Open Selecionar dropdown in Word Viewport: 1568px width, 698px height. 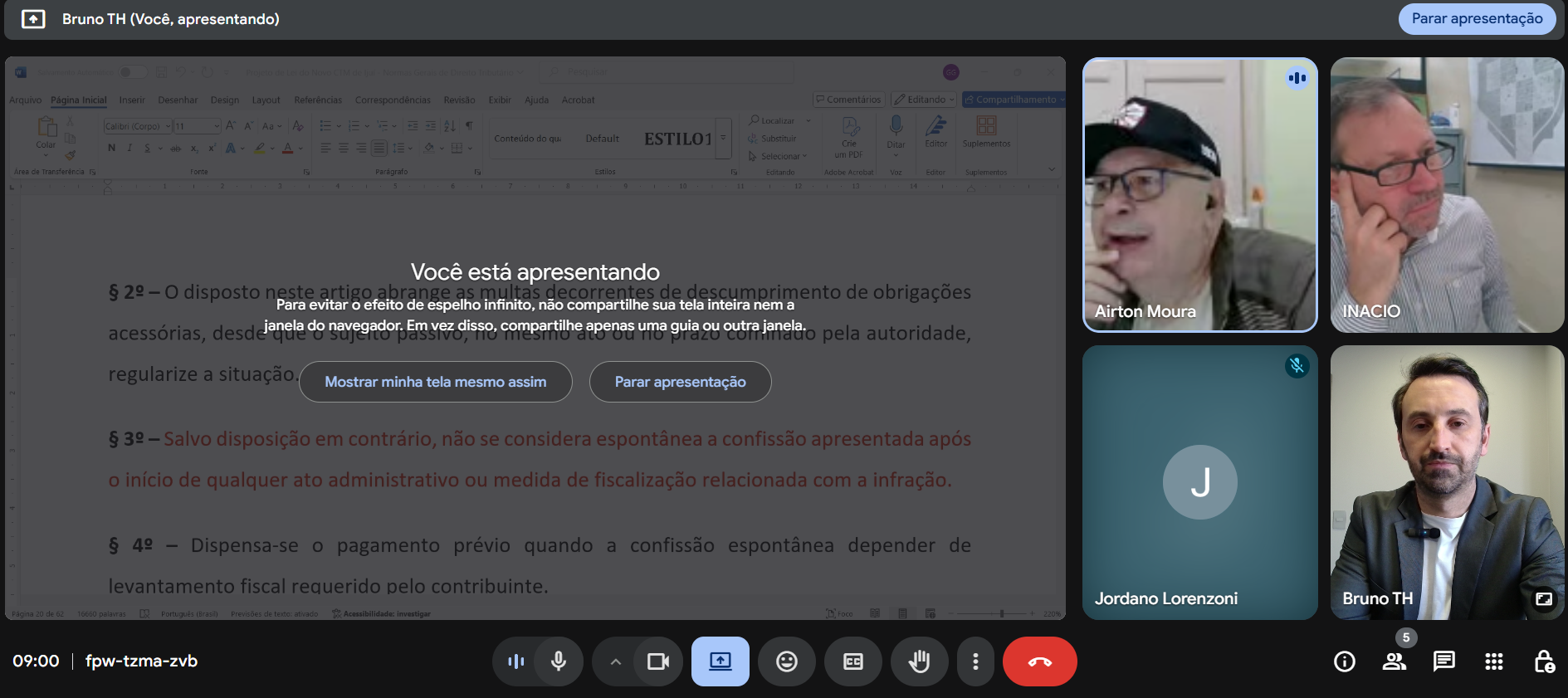pyautogui.click(x=778, y=156)
